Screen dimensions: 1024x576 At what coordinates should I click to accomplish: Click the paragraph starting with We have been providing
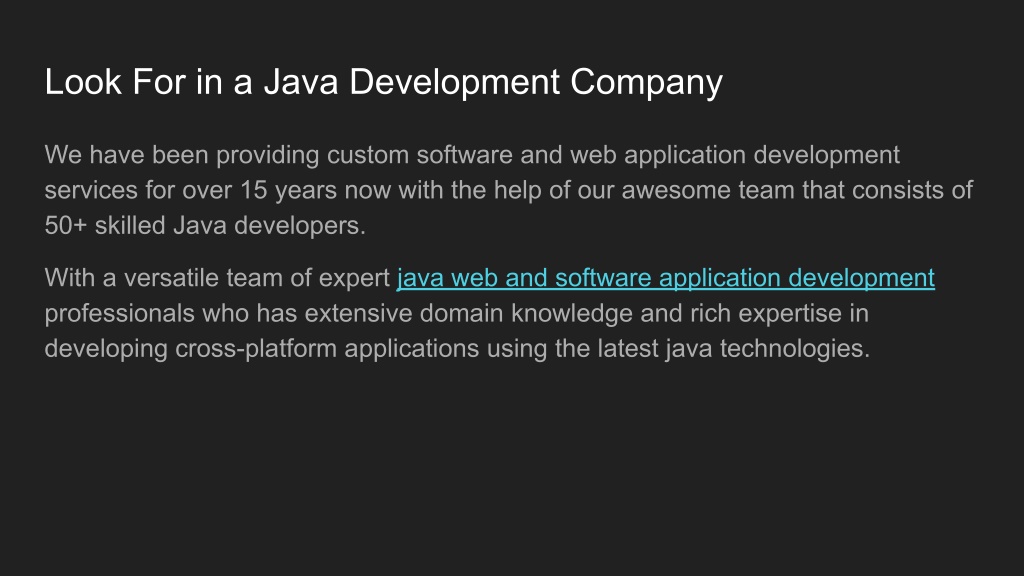tap(509, 190)
